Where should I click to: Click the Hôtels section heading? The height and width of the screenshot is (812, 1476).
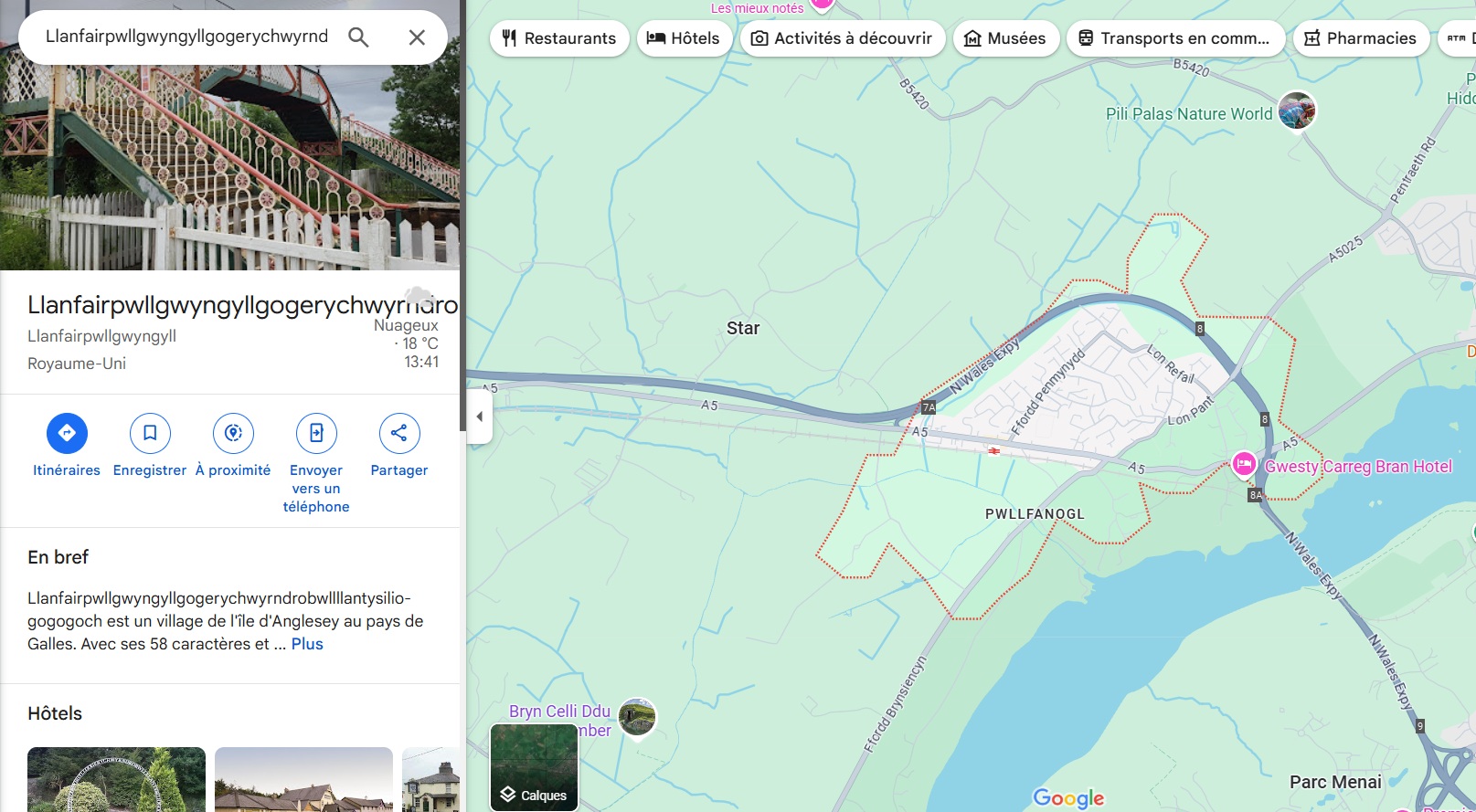point(55,713)
